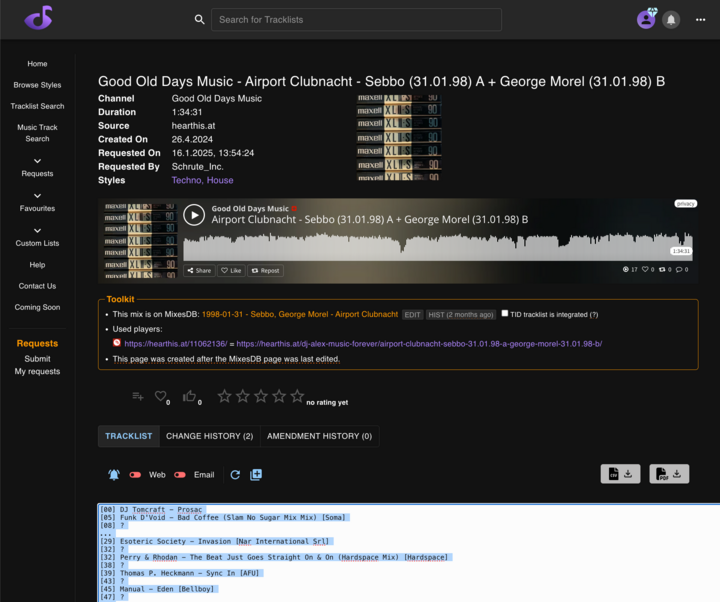
Task: Click the Share button in the player
Action: click(x=199, y=270)
